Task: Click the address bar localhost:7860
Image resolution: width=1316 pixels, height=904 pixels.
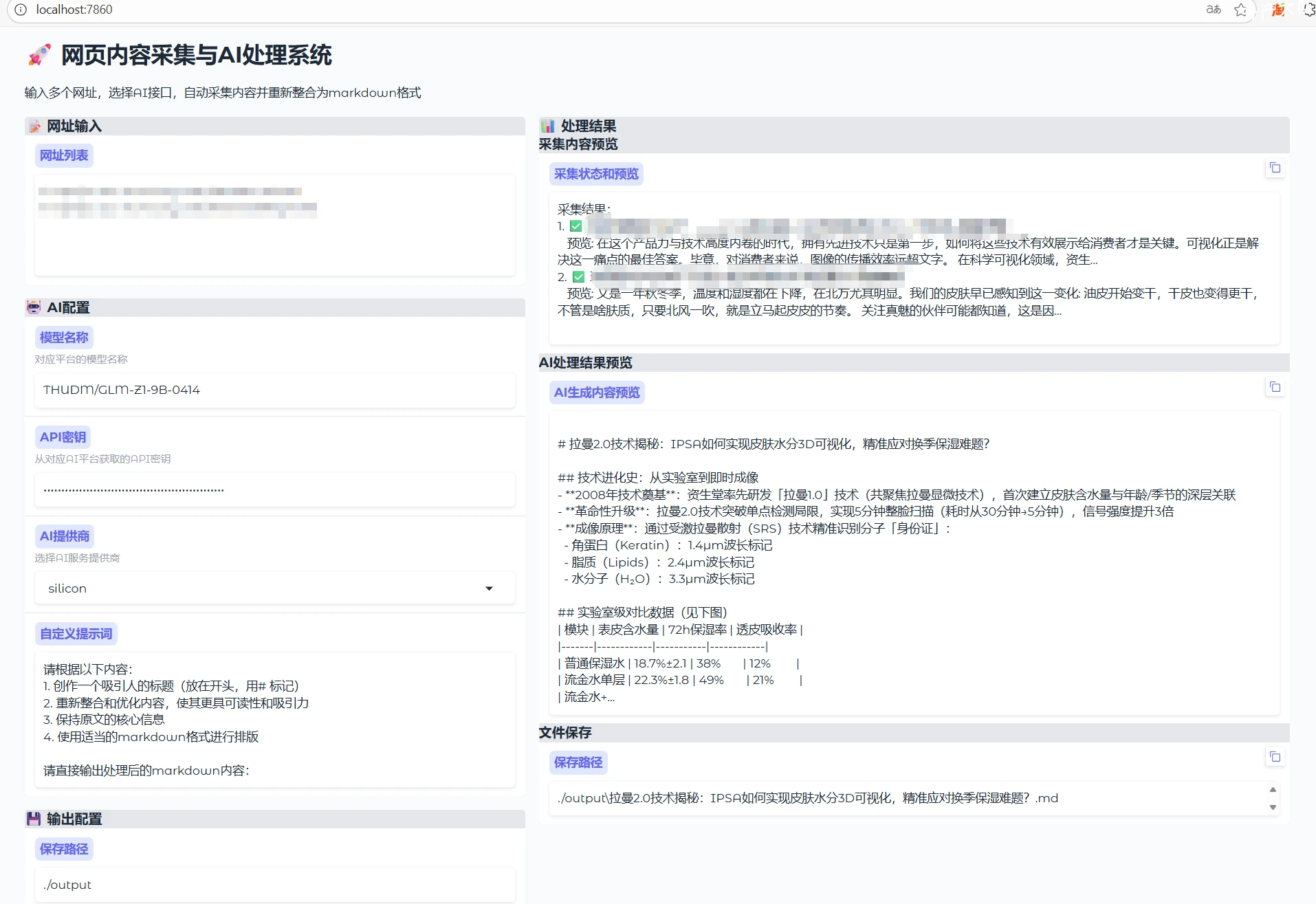Action: (x=74, y=10)
